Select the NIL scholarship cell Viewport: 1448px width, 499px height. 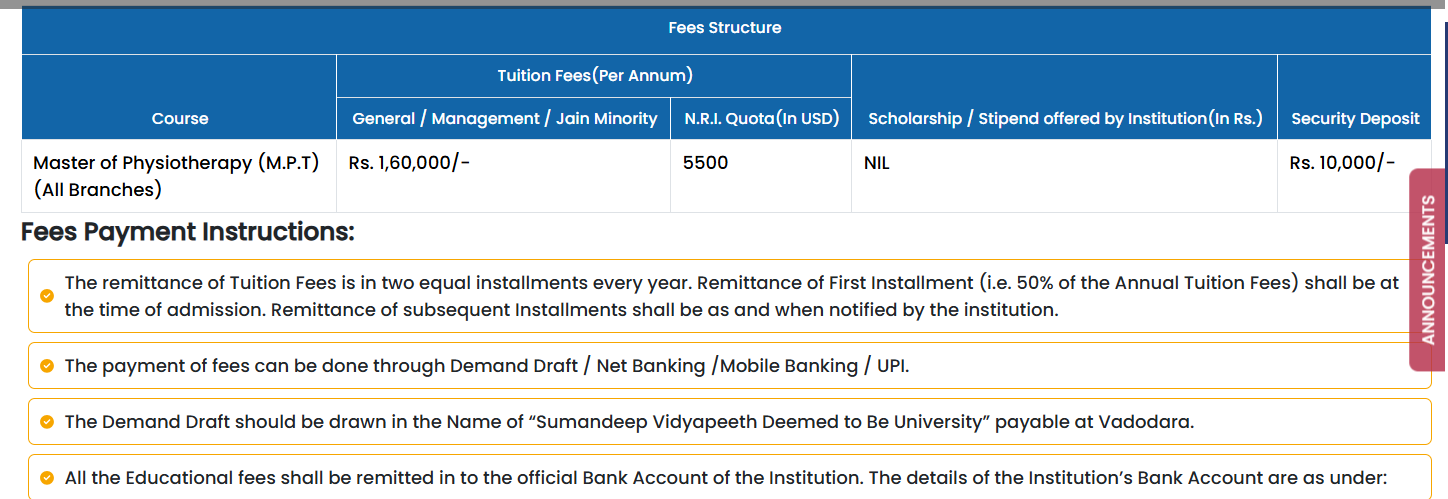pyautogui.click(x=876, y=163)
